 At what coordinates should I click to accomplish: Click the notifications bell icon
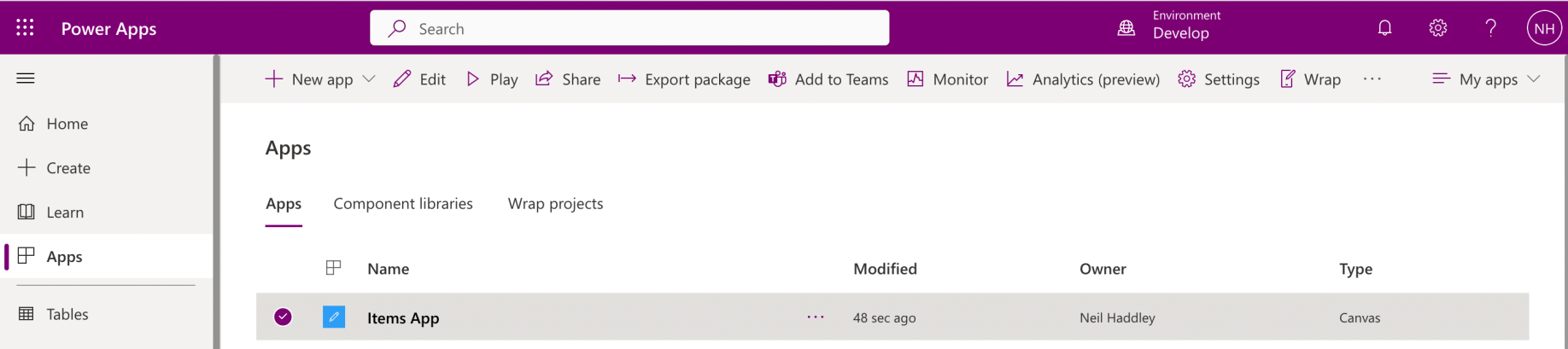click(x=1384, y=28)
